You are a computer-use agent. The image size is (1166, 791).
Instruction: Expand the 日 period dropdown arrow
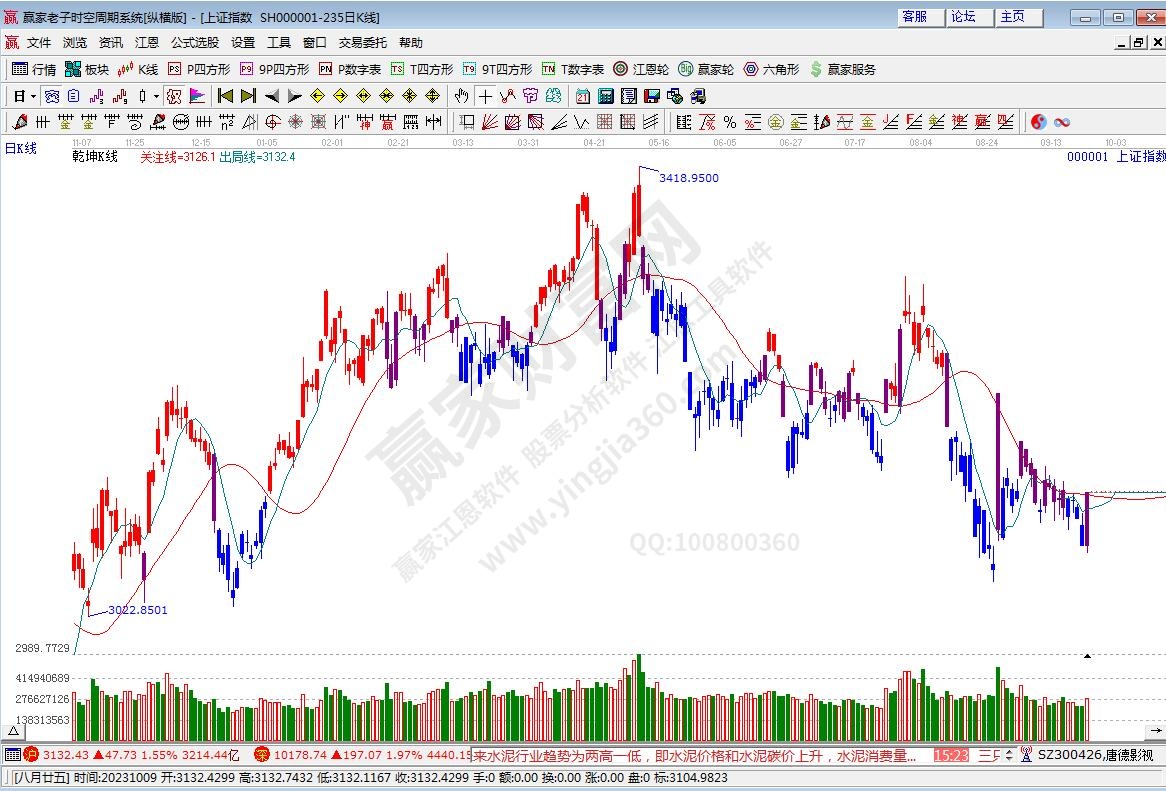pyautogui.click(x=33, y=96)
